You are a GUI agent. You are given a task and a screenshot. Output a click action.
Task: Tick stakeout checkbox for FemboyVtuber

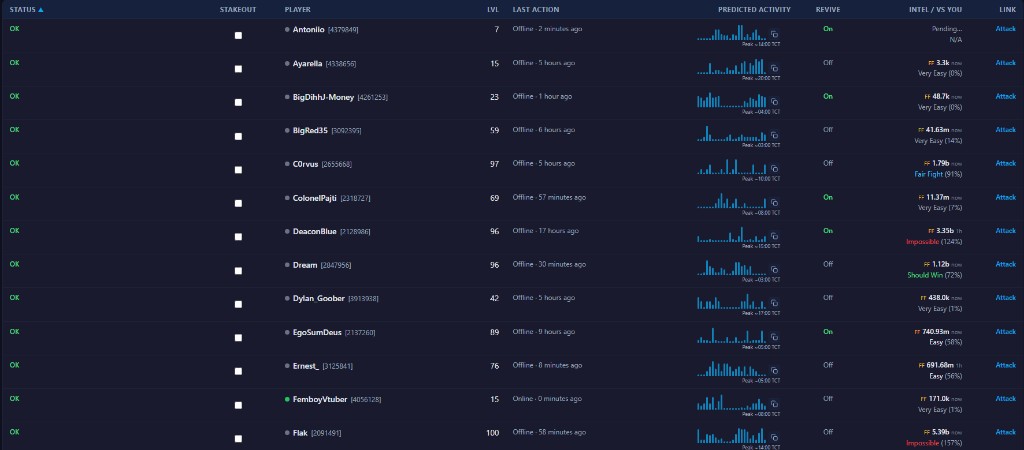238,405
